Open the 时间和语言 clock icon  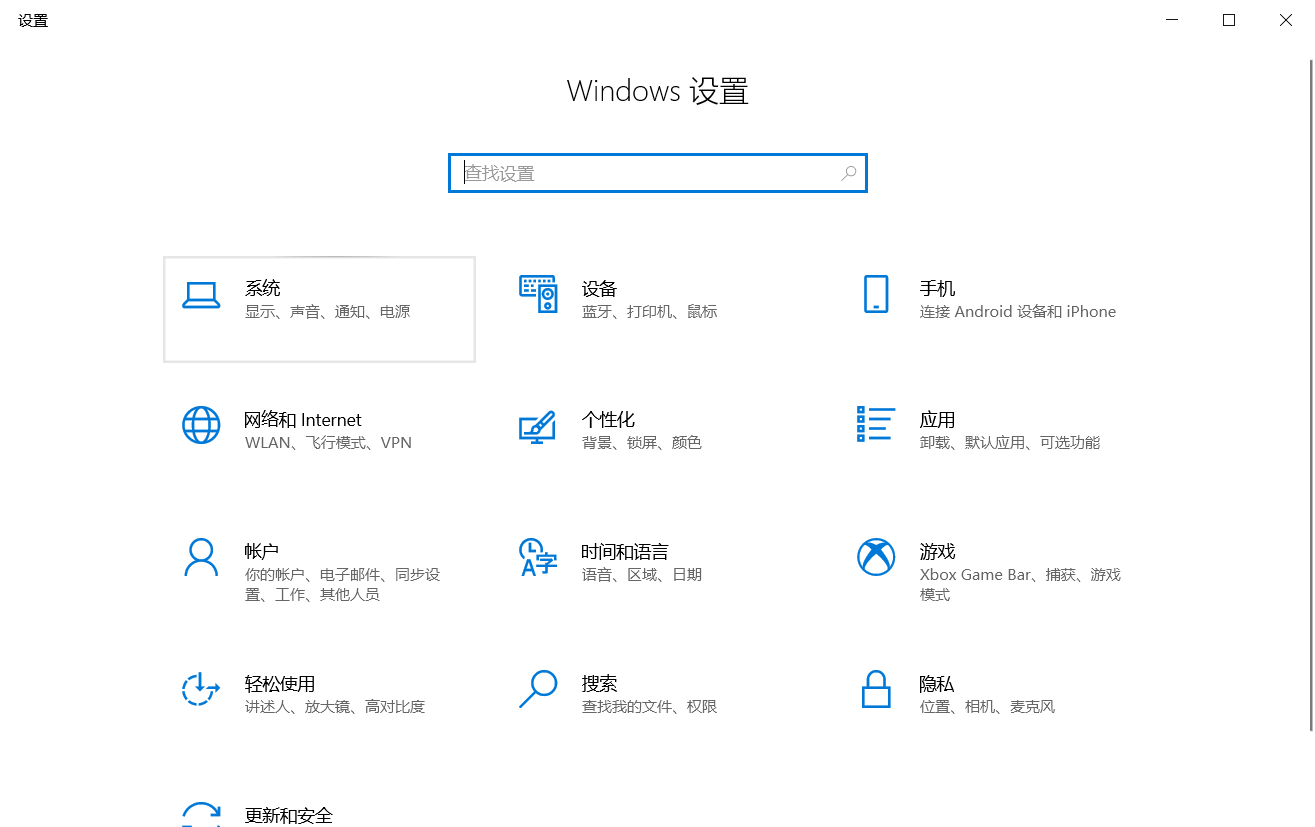pos(538,557)
